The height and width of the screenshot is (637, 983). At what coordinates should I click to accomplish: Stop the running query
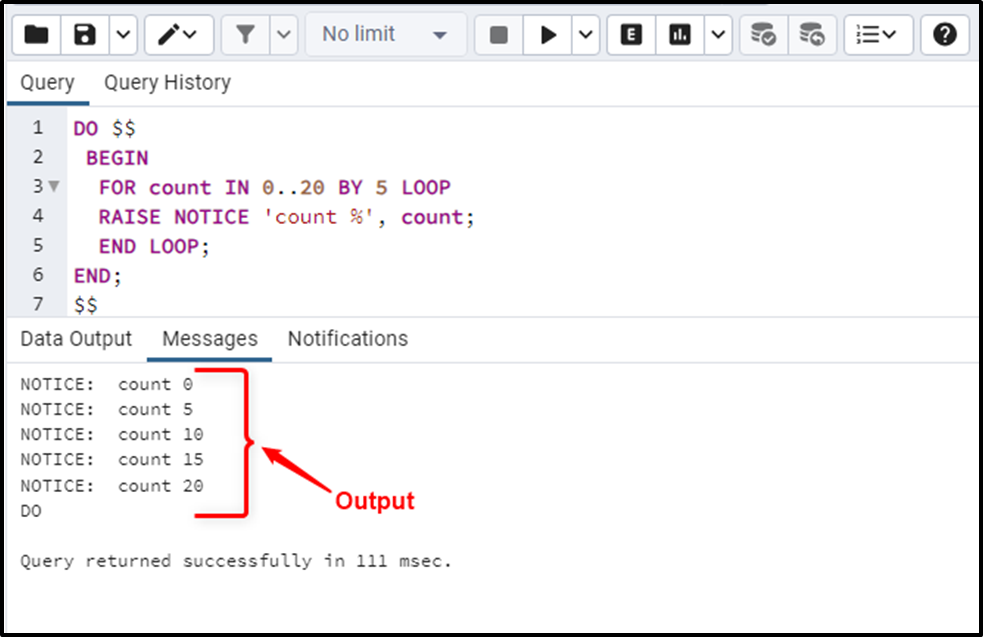(x=498, y=35)
